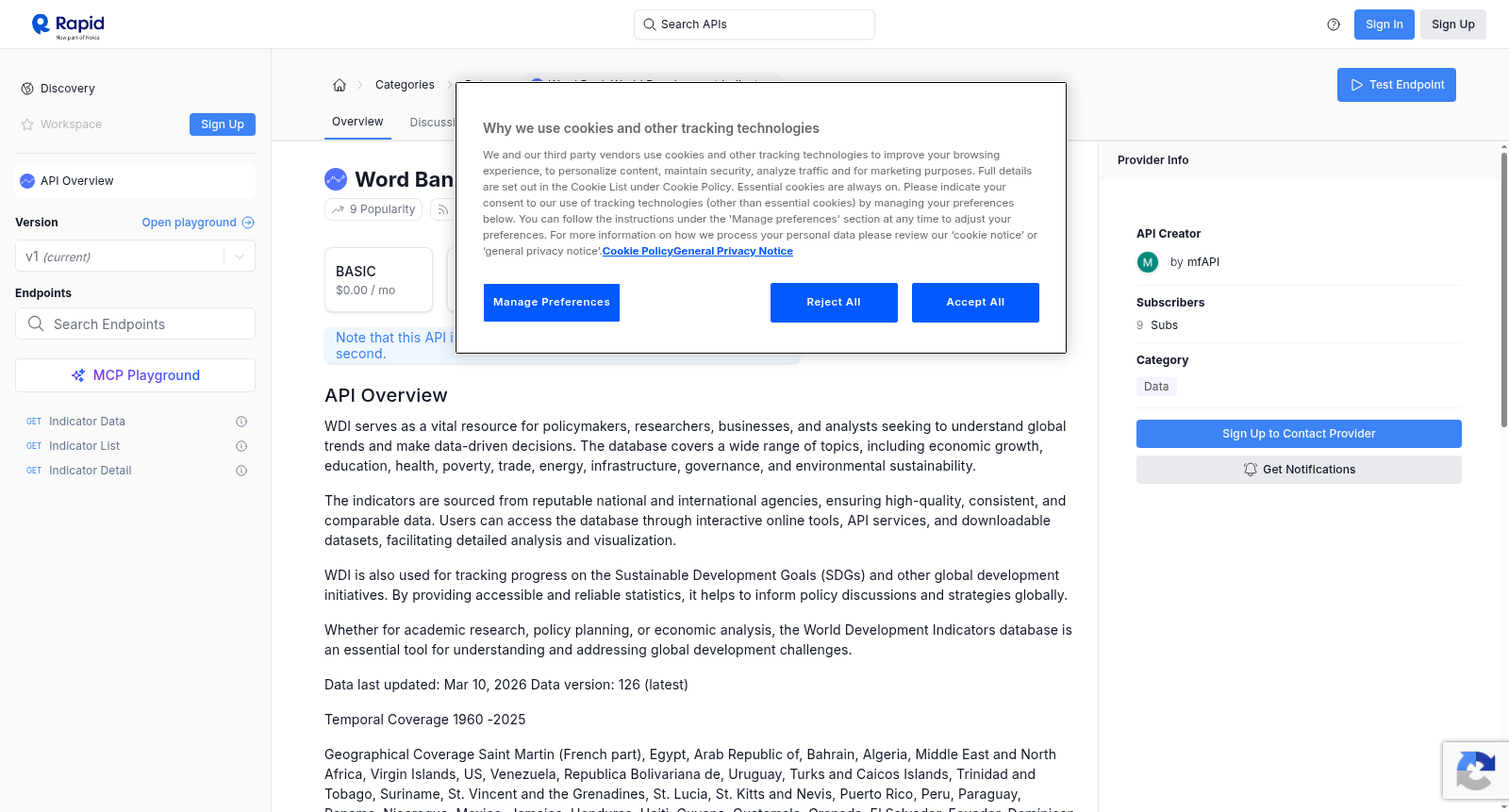The height and width of the screenshot is (812, 1509).
Task: Select API Overview in the sidebar
Action: click(135, 181)
